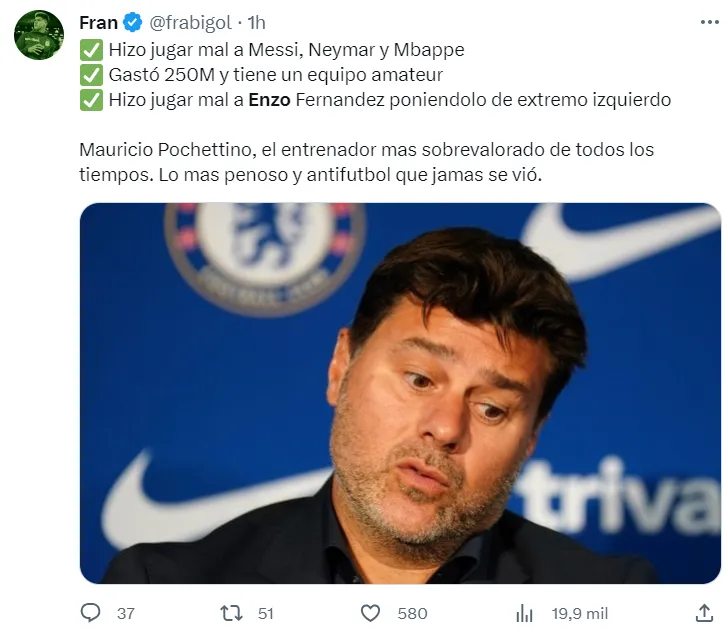Click the 1h timestamp
The image size is (725, 643).
tap(256, 22)
